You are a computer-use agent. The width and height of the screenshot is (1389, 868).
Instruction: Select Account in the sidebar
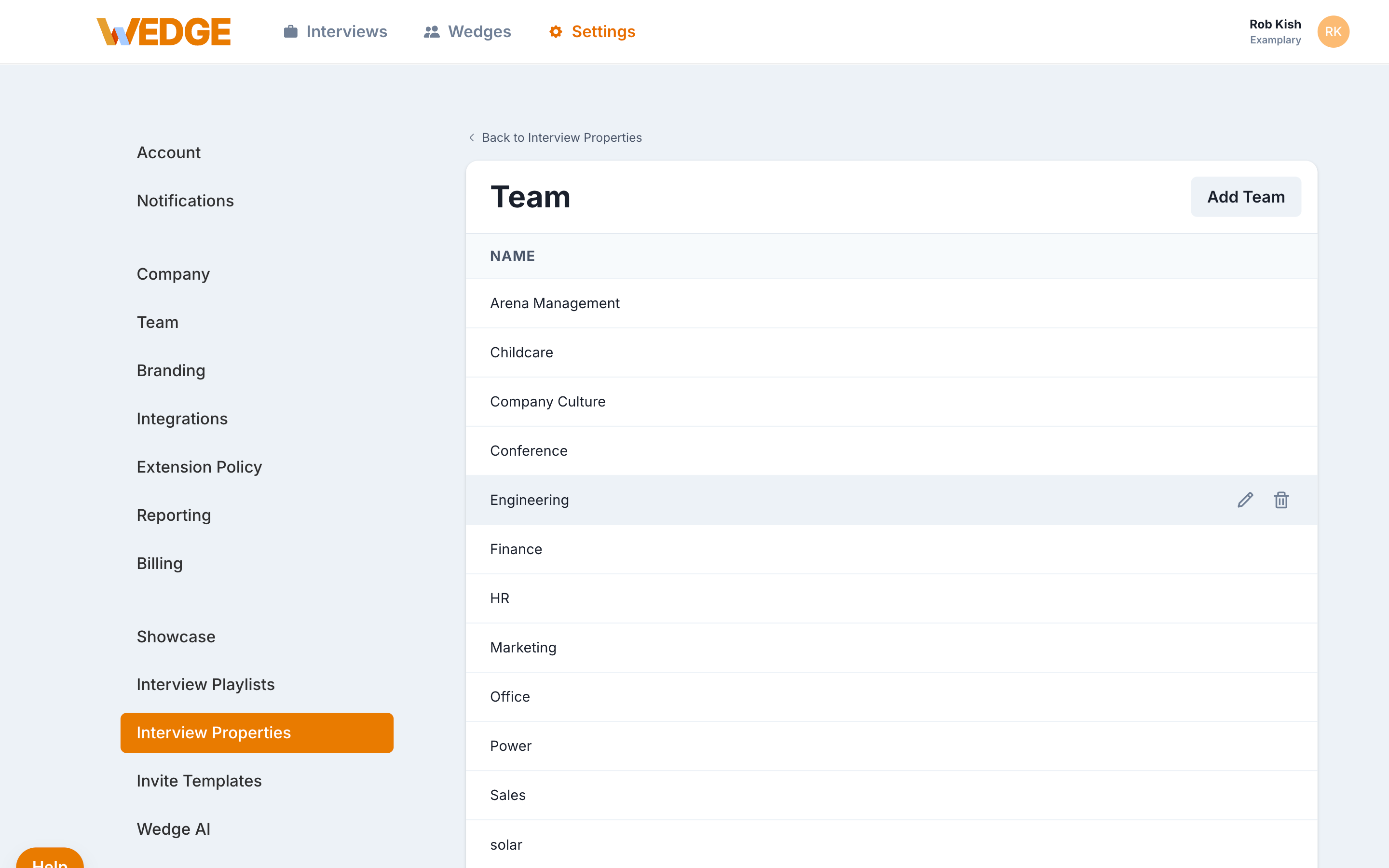point(168,152)
